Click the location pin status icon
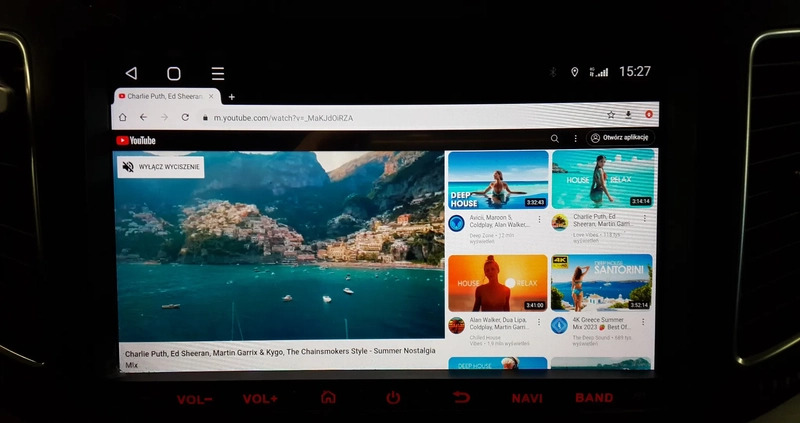The height and width of the screenshot is (423, 800). point(574,72)
